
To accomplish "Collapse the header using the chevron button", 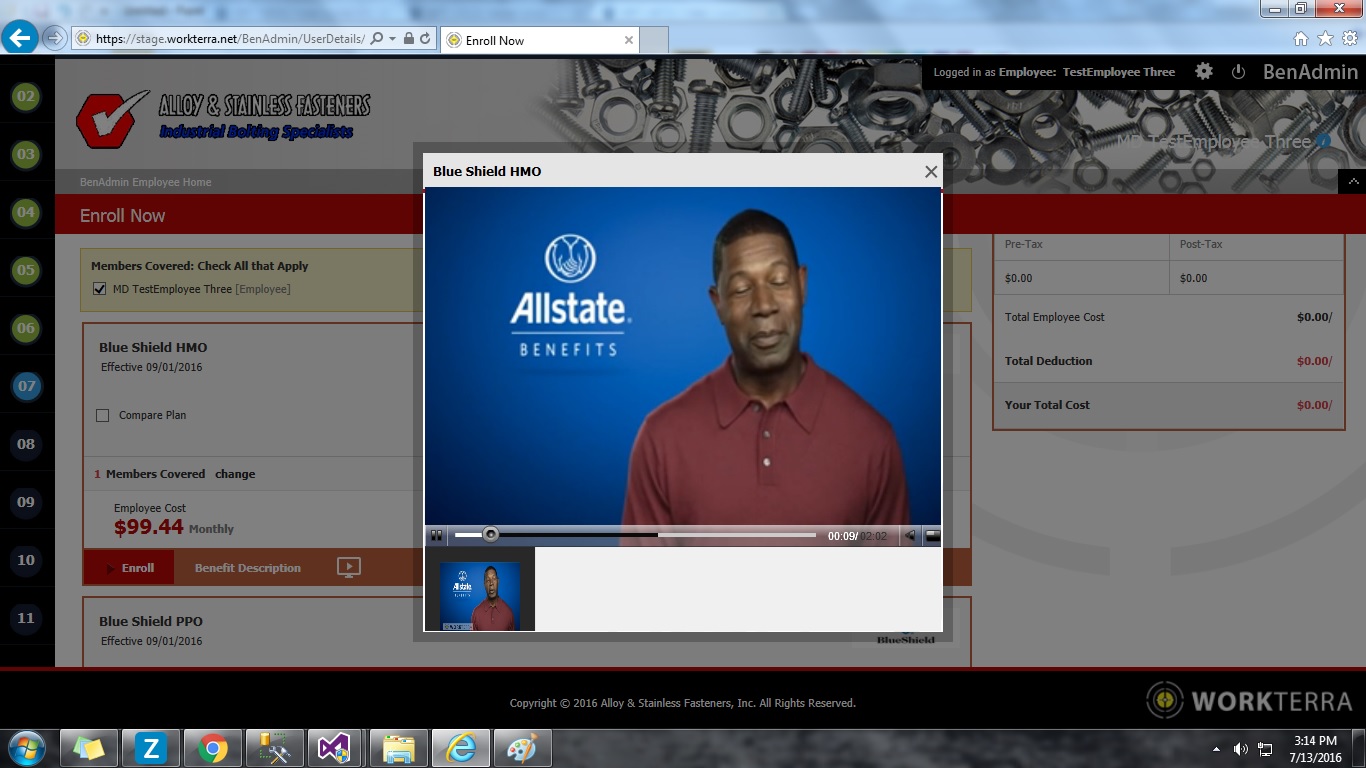I will (1352, 182).
